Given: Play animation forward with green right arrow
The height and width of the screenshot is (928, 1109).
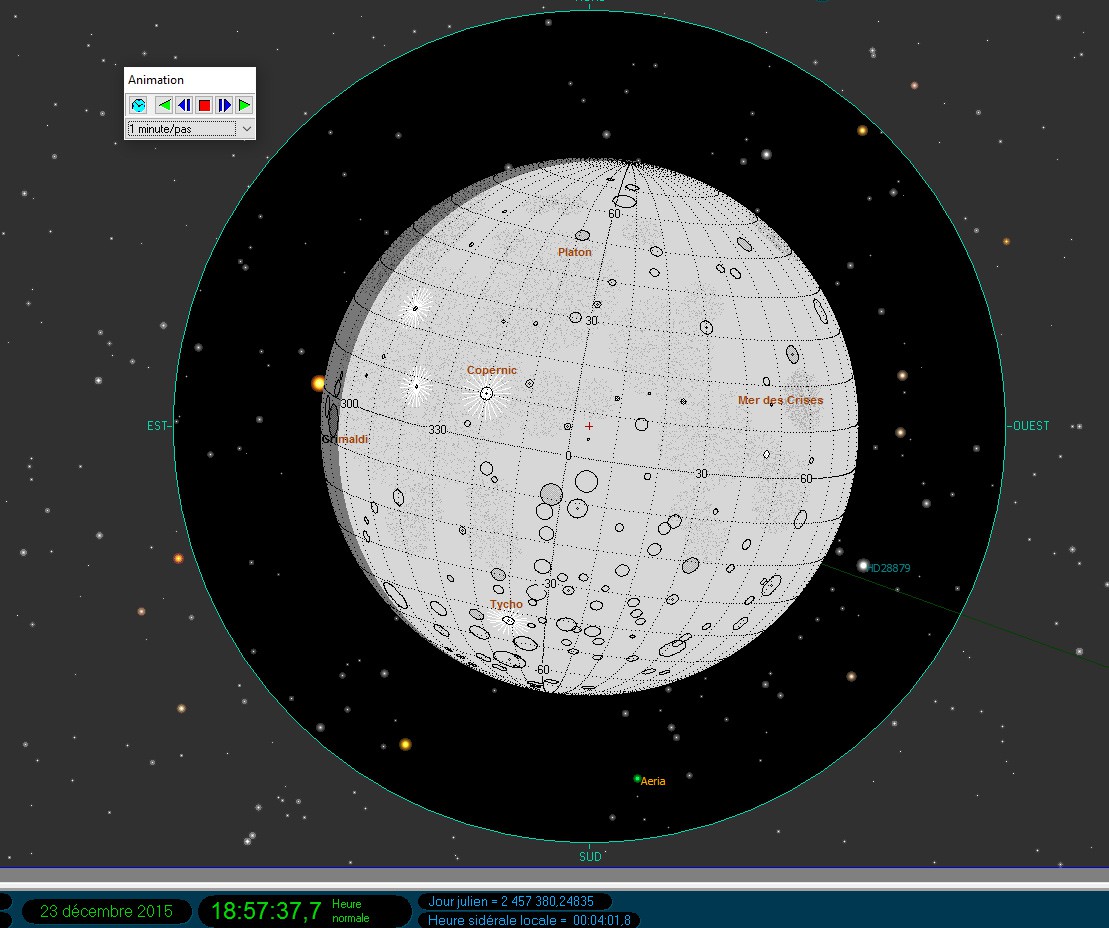Looking at the screenshot, I should tap(244, 105).
